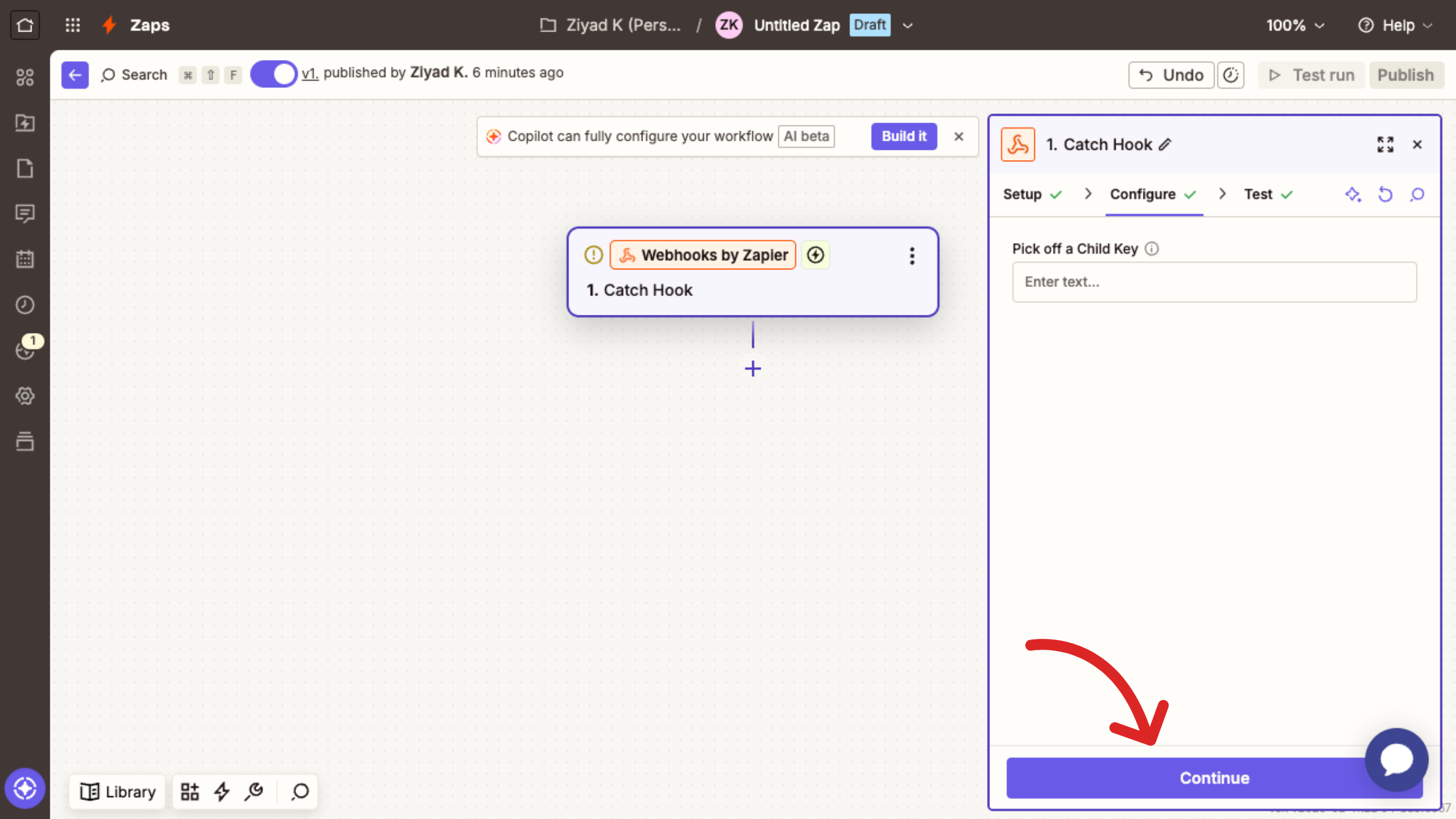Open the apps grid menu icon

pyautogui.click(x=73, y=25)
